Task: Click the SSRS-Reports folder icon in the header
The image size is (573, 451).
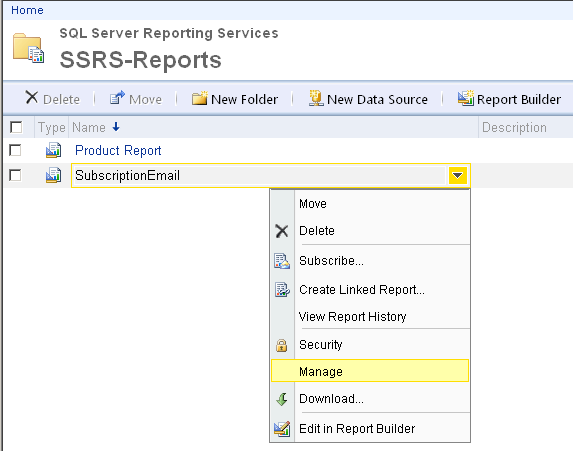Action: click(x=29, y=48)
